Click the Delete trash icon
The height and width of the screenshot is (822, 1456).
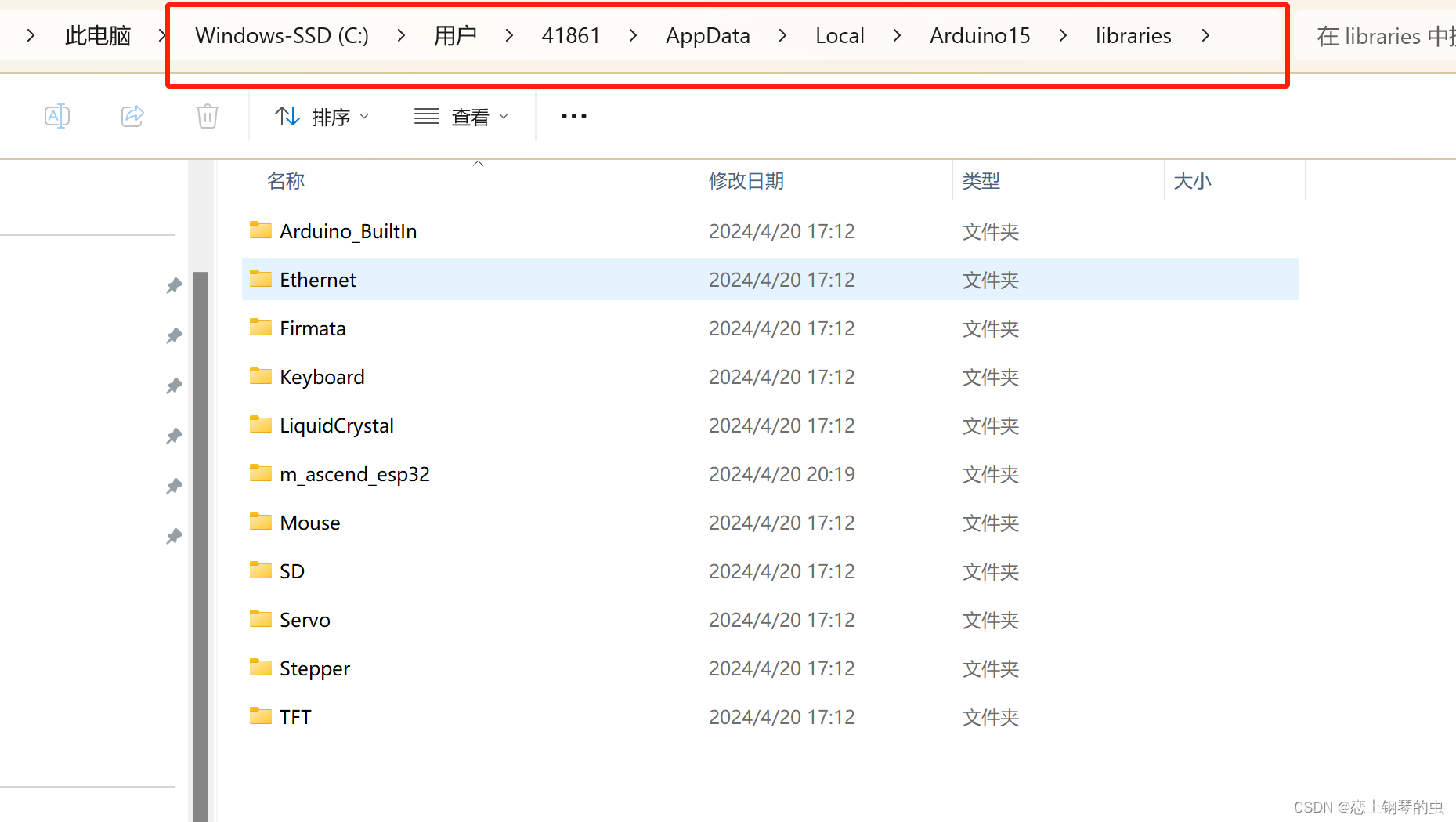(208, 116)
